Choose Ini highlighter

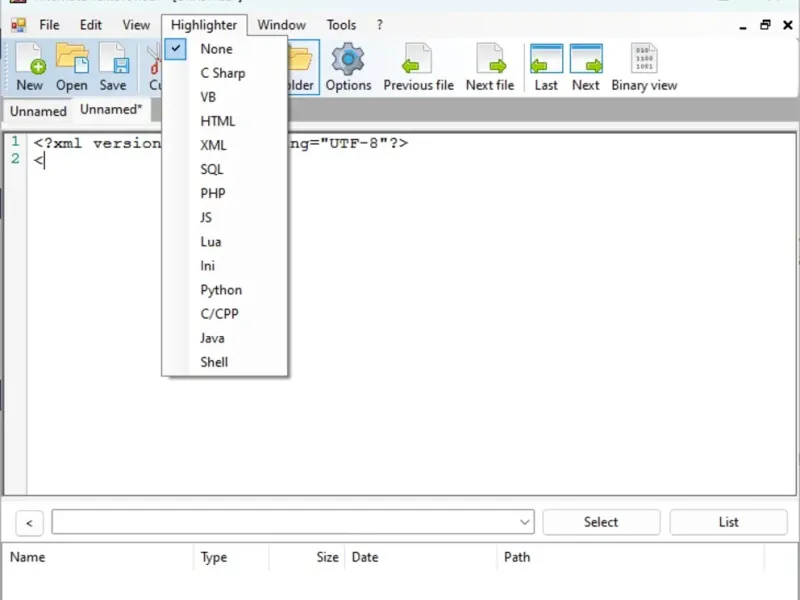pyautogui.click(x=224, y=266)
